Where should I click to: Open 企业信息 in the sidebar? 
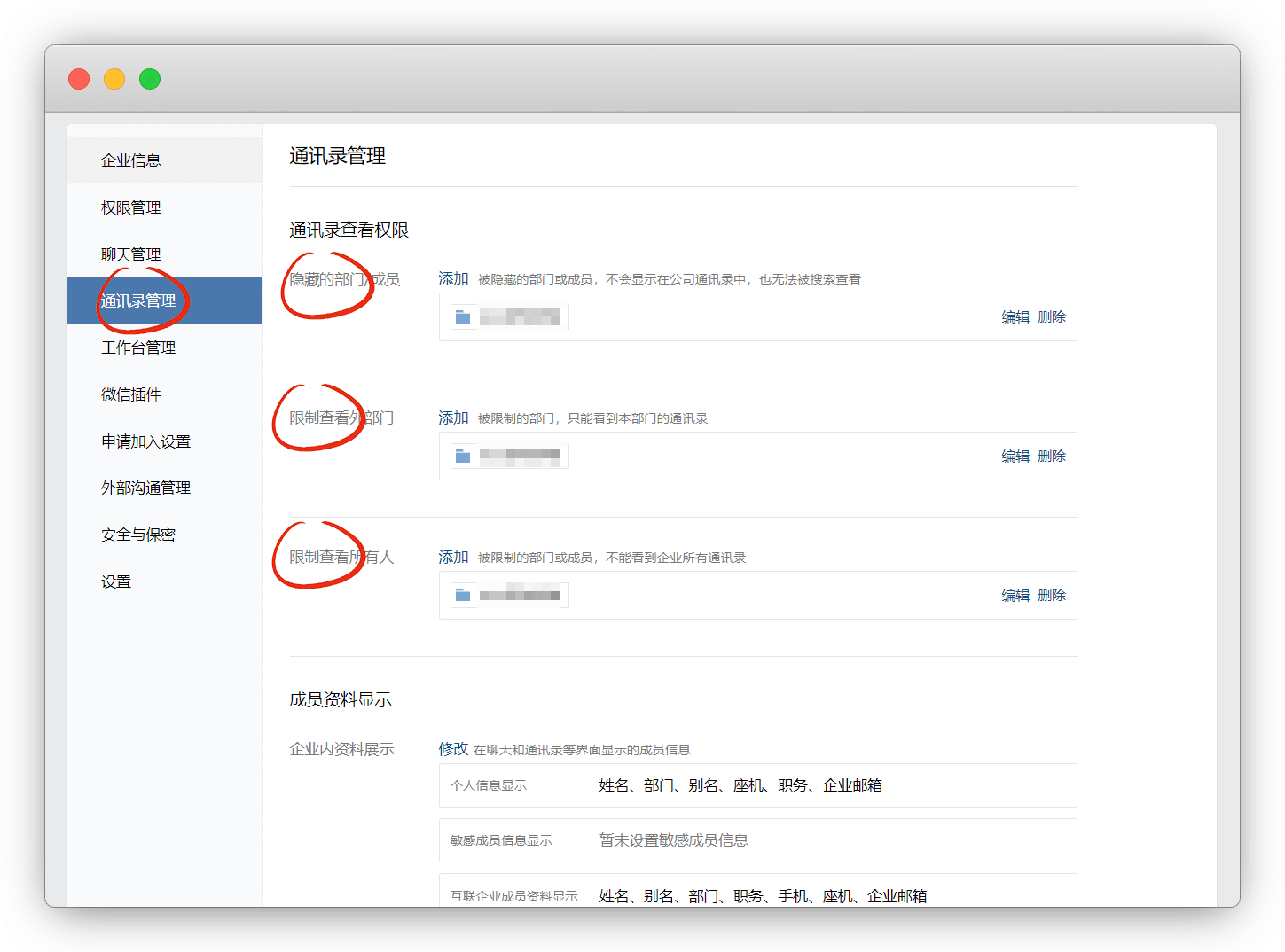pos(131,160)
